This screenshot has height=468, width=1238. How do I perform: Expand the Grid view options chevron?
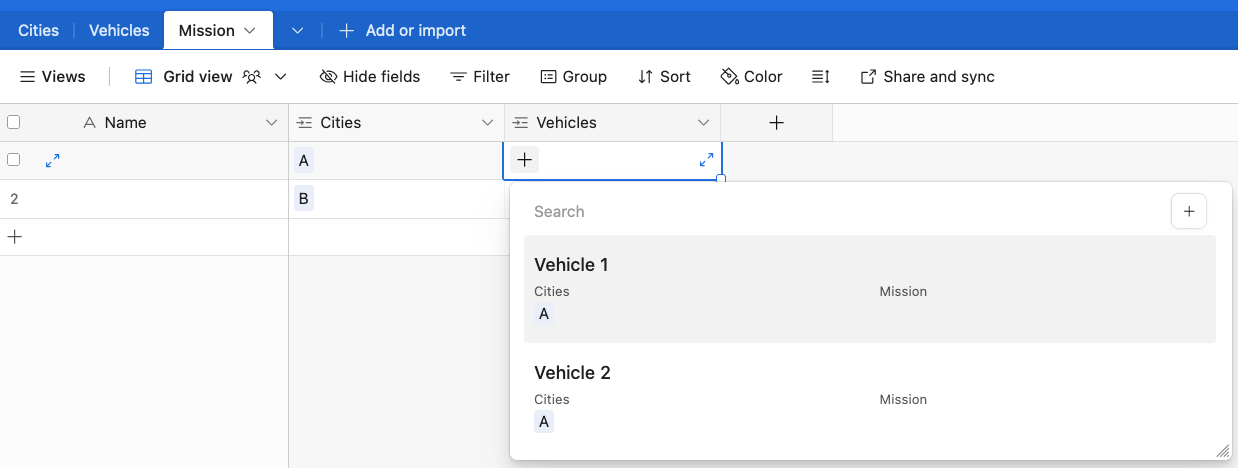click(x=281, y=77)
